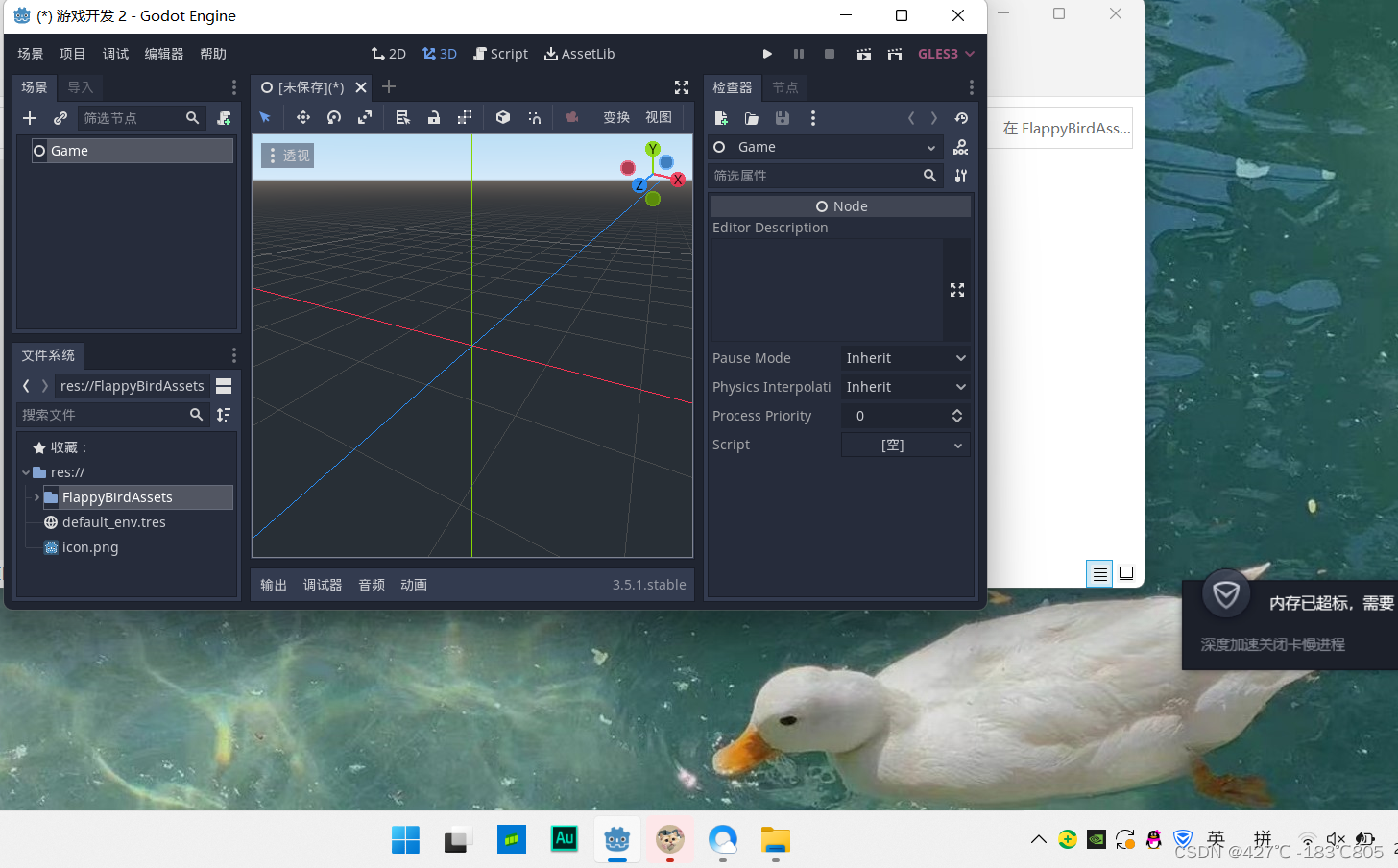
Task: Adjust Process Priority stepper arrows
Action: point(956,416)
